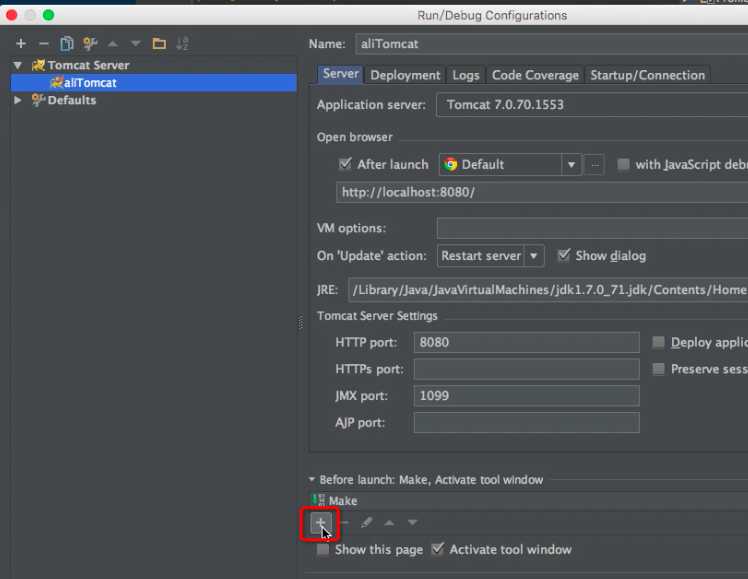Select aliTomcat configuration in tree
This screenshot has height=579, width=748.
pyautogui.click(x=154, y=83)
